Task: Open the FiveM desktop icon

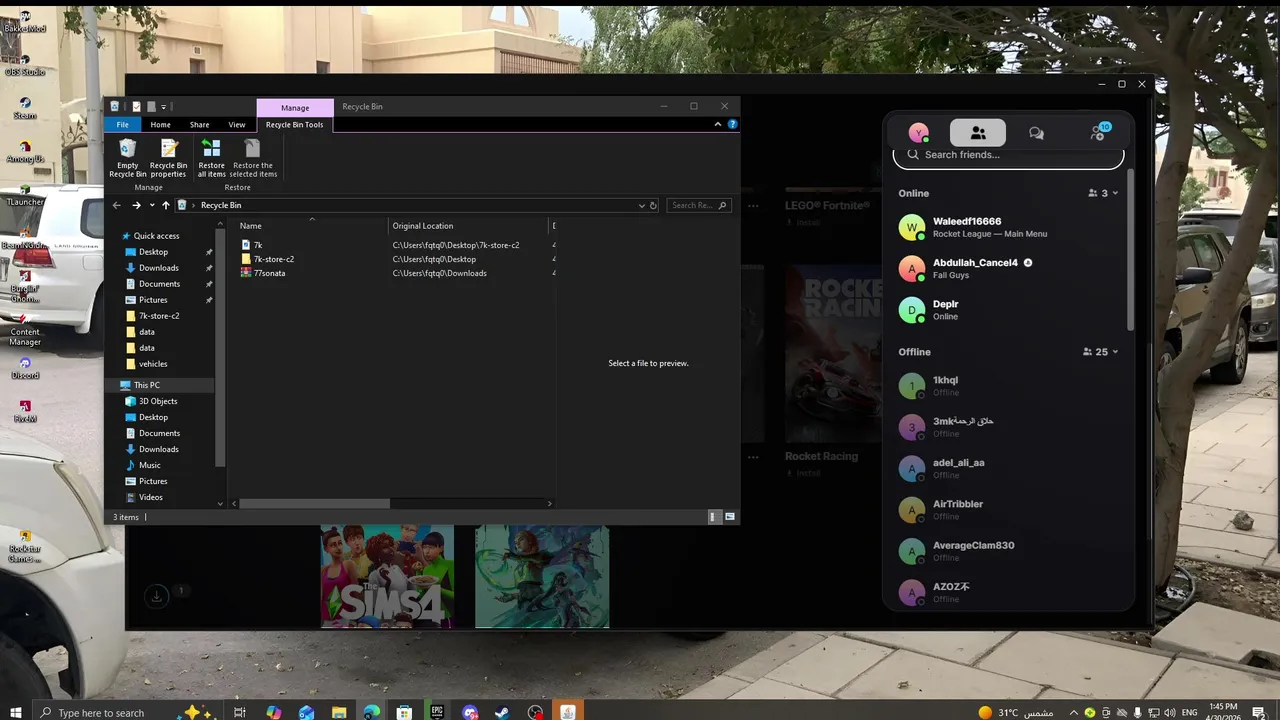Action: (x=25, y=410)
